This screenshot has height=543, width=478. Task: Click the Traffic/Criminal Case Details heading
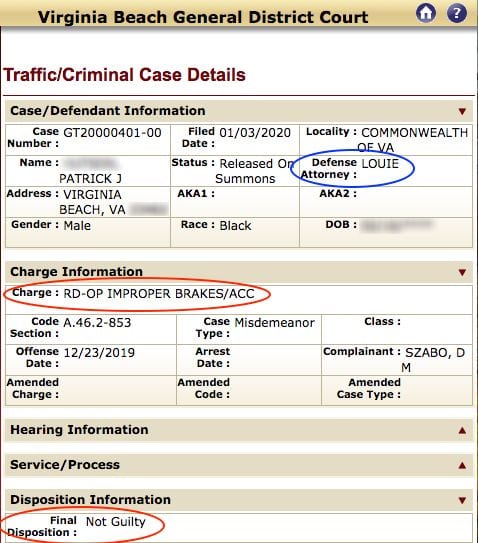tap(125, 75)
